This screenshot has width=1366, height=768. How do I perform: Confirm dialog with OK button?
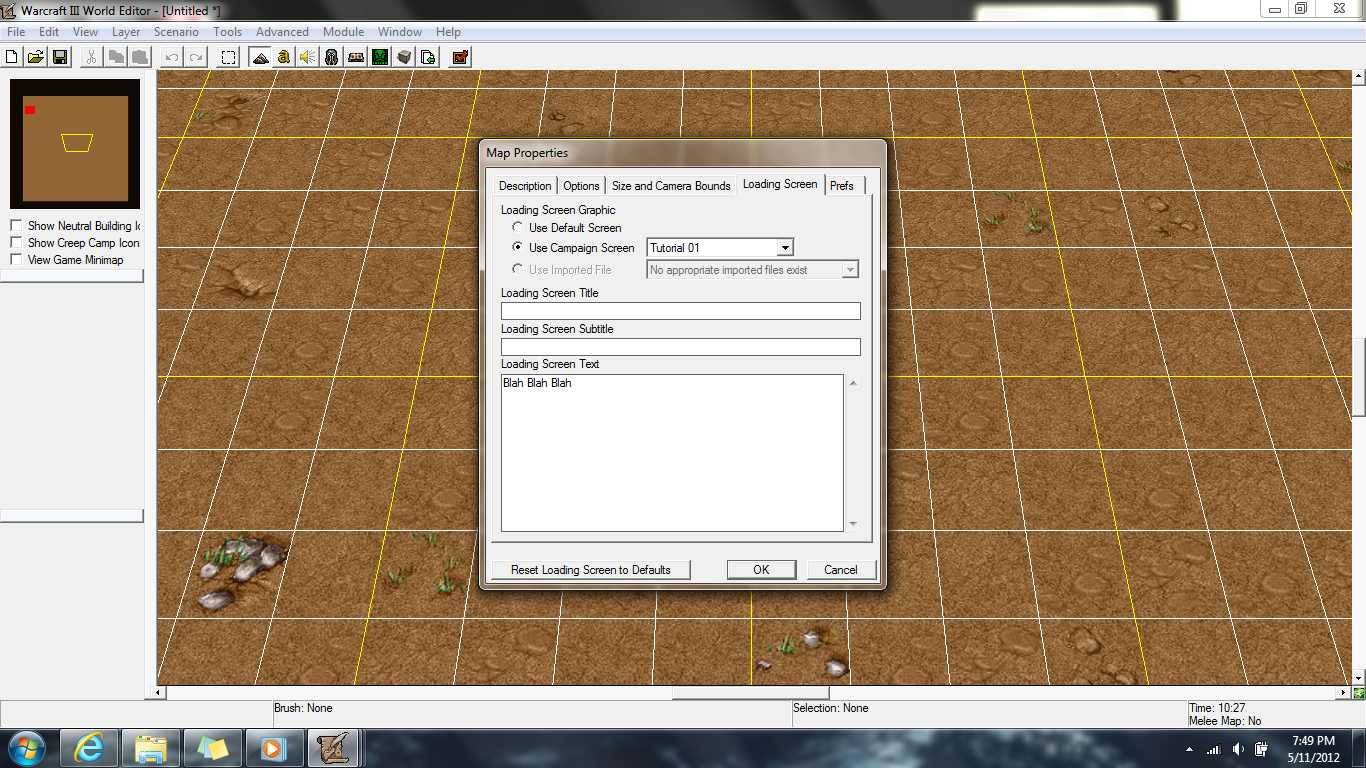(x=761, y=570)
